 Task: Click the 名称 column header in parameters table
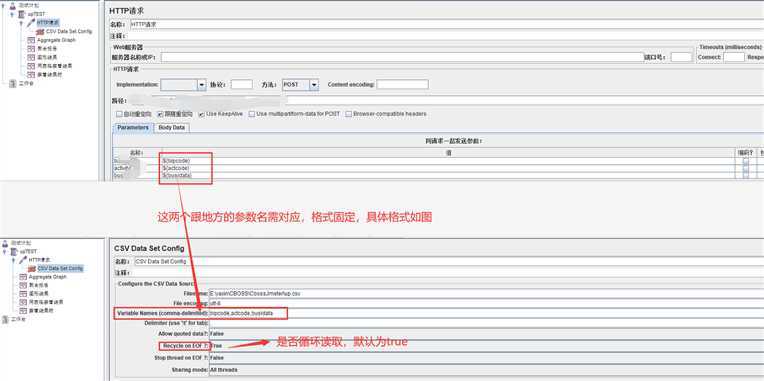tap(137, 152)
